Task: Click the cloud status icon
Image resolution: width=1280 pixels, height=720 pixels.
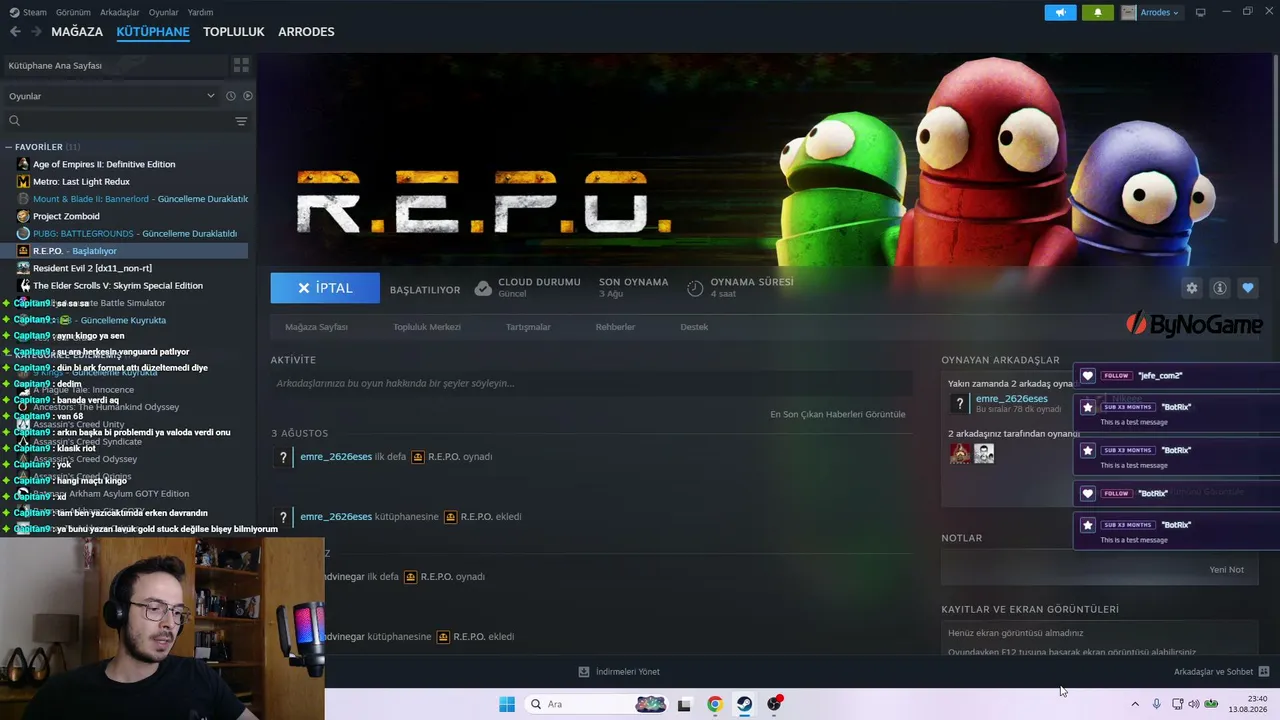Action: pos(483,288)
